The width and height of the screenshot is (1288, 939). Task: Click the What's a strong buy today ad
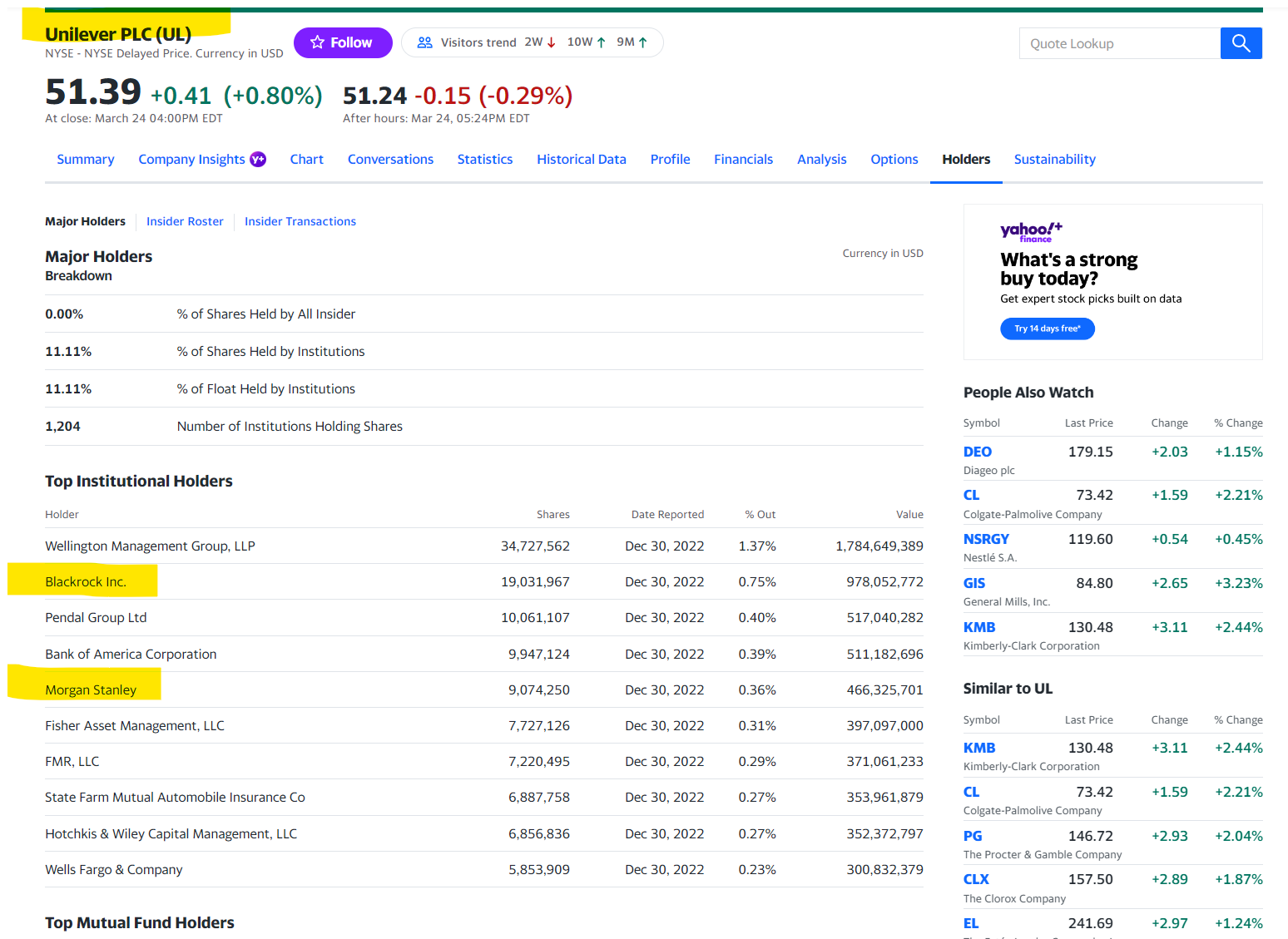[x=1112, y=282]
